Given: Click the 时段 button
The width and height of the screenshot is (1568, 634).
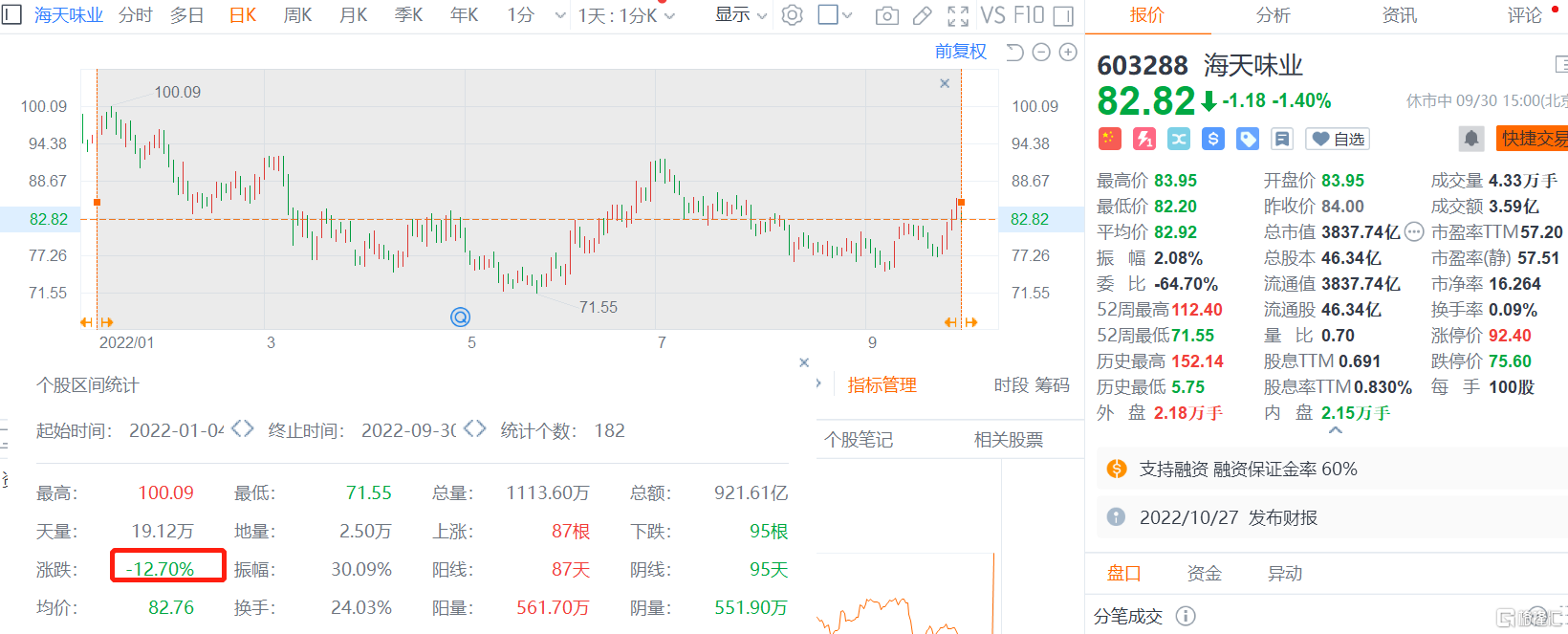Looking at the screenshot, I should click(x=1012, y=384).
